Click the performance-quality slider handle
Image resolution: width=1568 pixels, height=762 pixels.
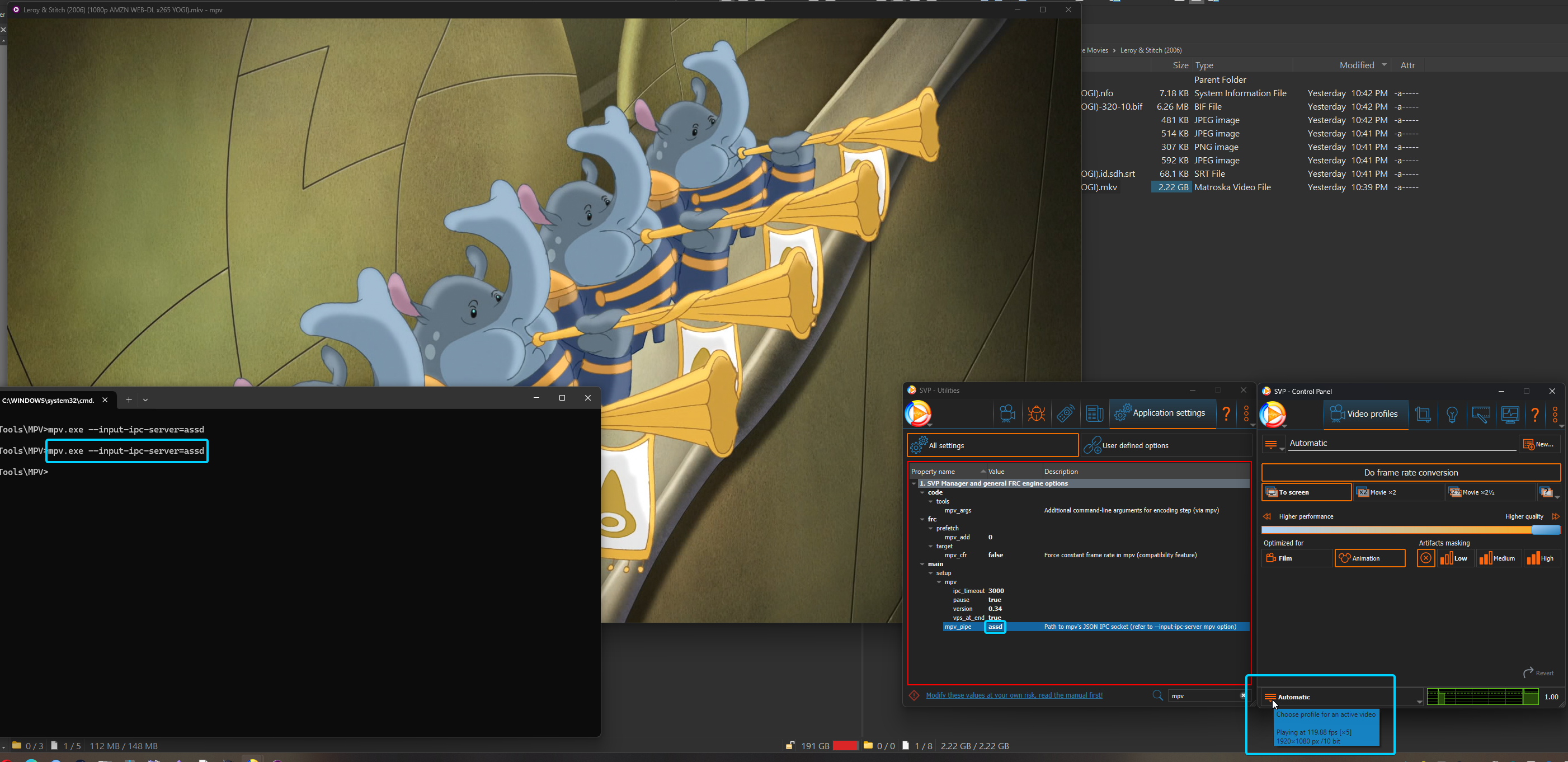(1546, 530)
